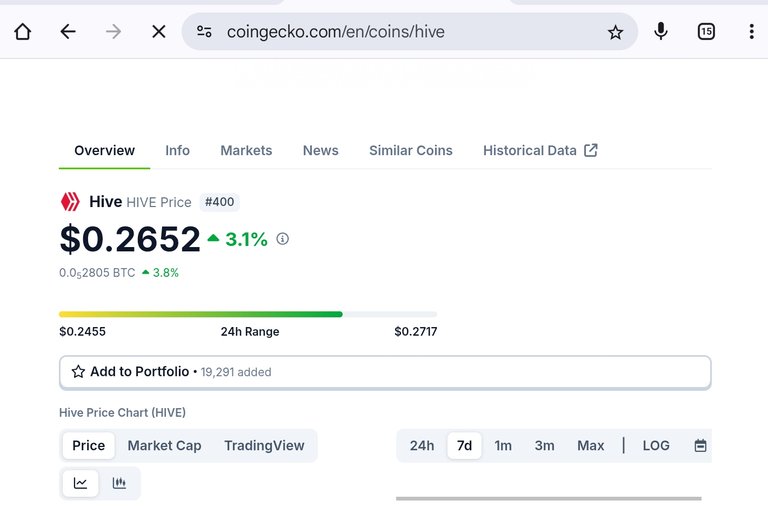Stop loading the page
This screenshot has width=768, height=506.
point(158,32)
